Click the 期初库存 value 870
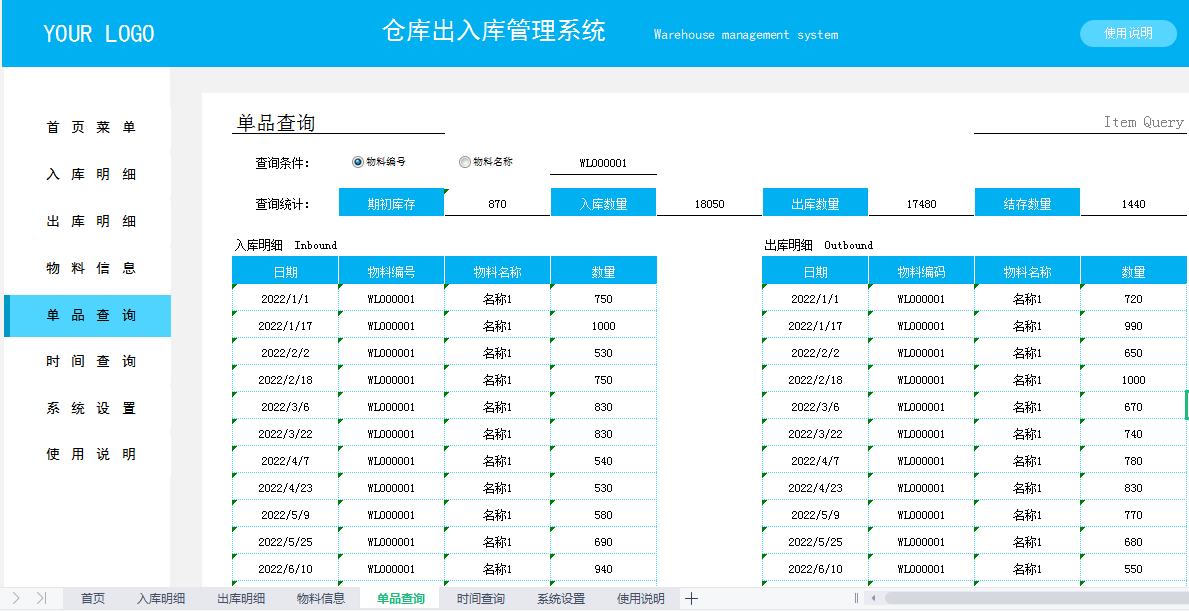 tap(497, 204)
